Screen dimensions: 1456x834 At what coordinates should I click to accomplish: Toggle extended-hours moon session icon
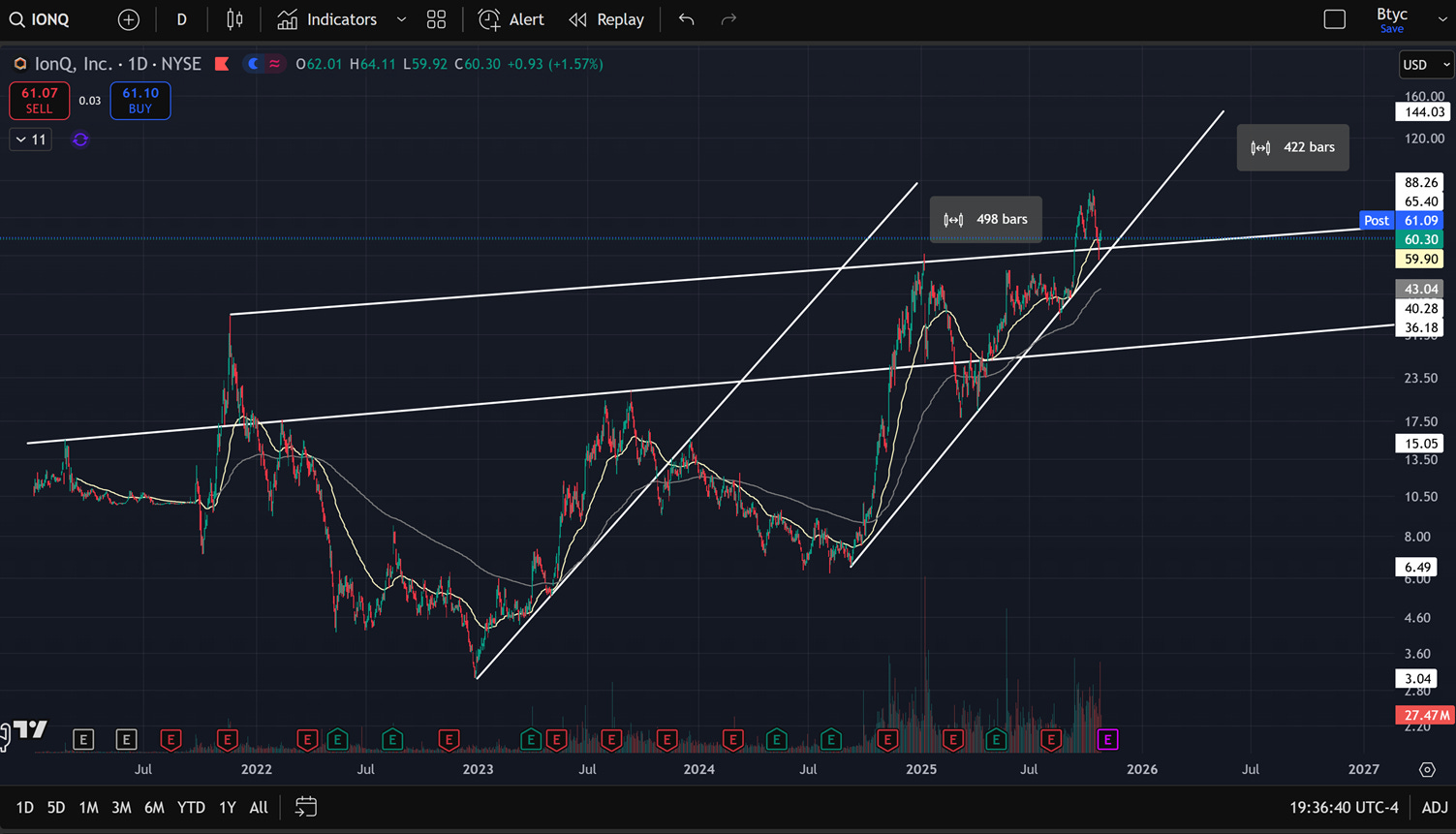pos(254,64)
